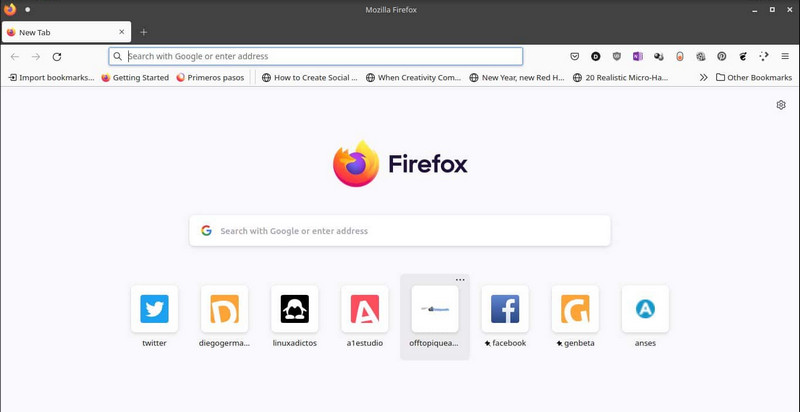The width and height of the screenshot is (800, 412).
Task: Open the How to Create Social... bookmark
Action: point(310,78)
